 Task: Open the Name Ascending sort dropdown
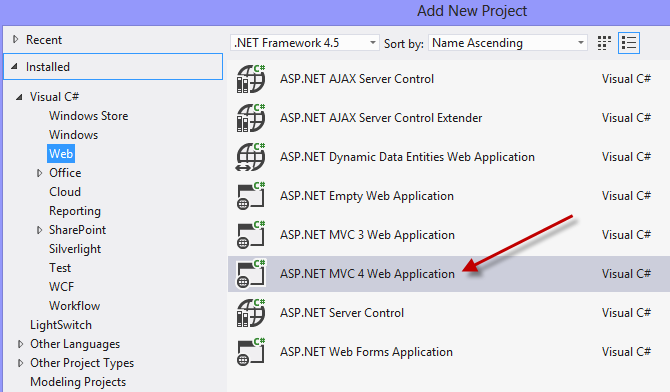508,43
